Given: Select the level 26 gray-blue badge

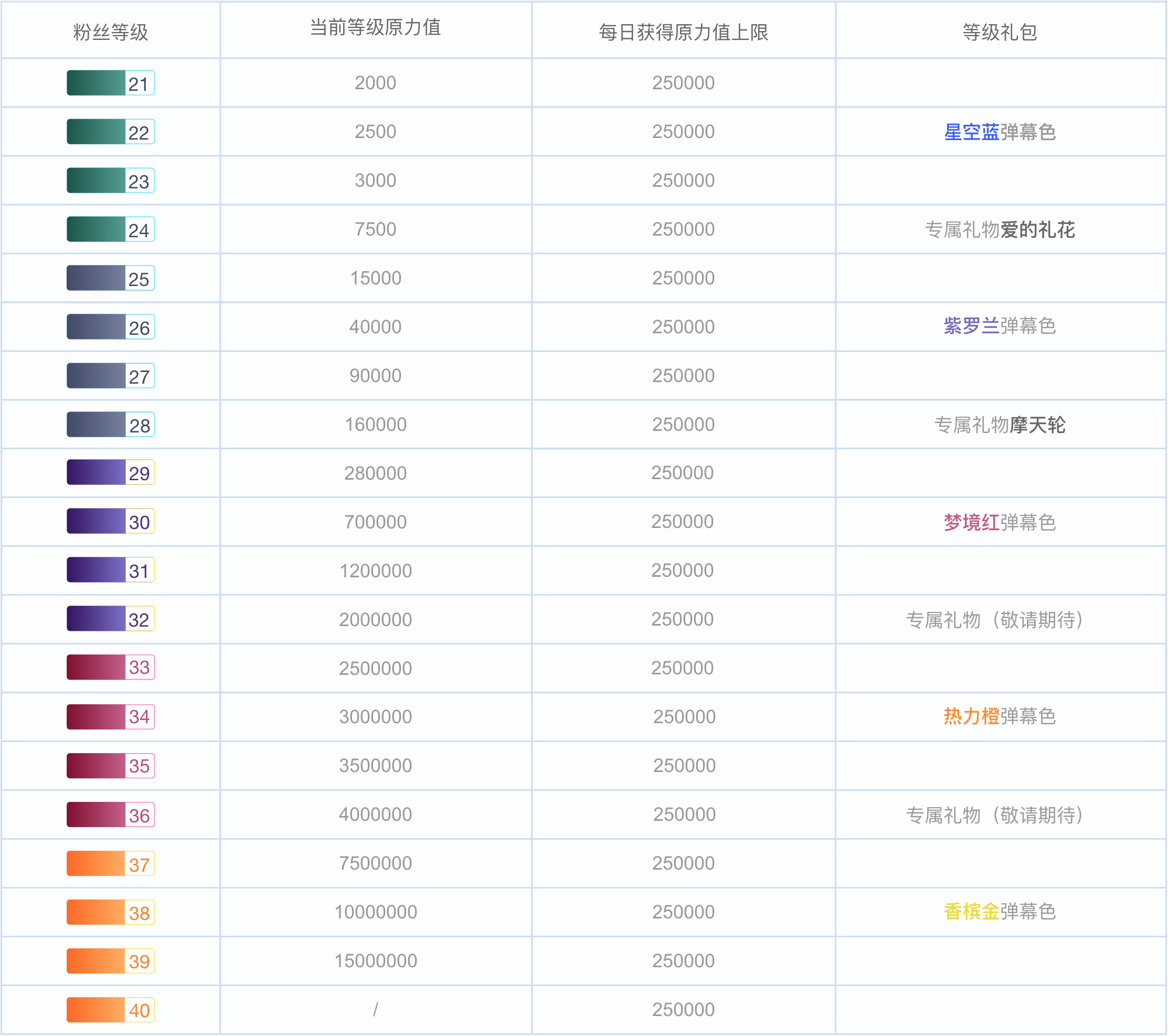Looking at the screenshot, I should tap(110, 327).
